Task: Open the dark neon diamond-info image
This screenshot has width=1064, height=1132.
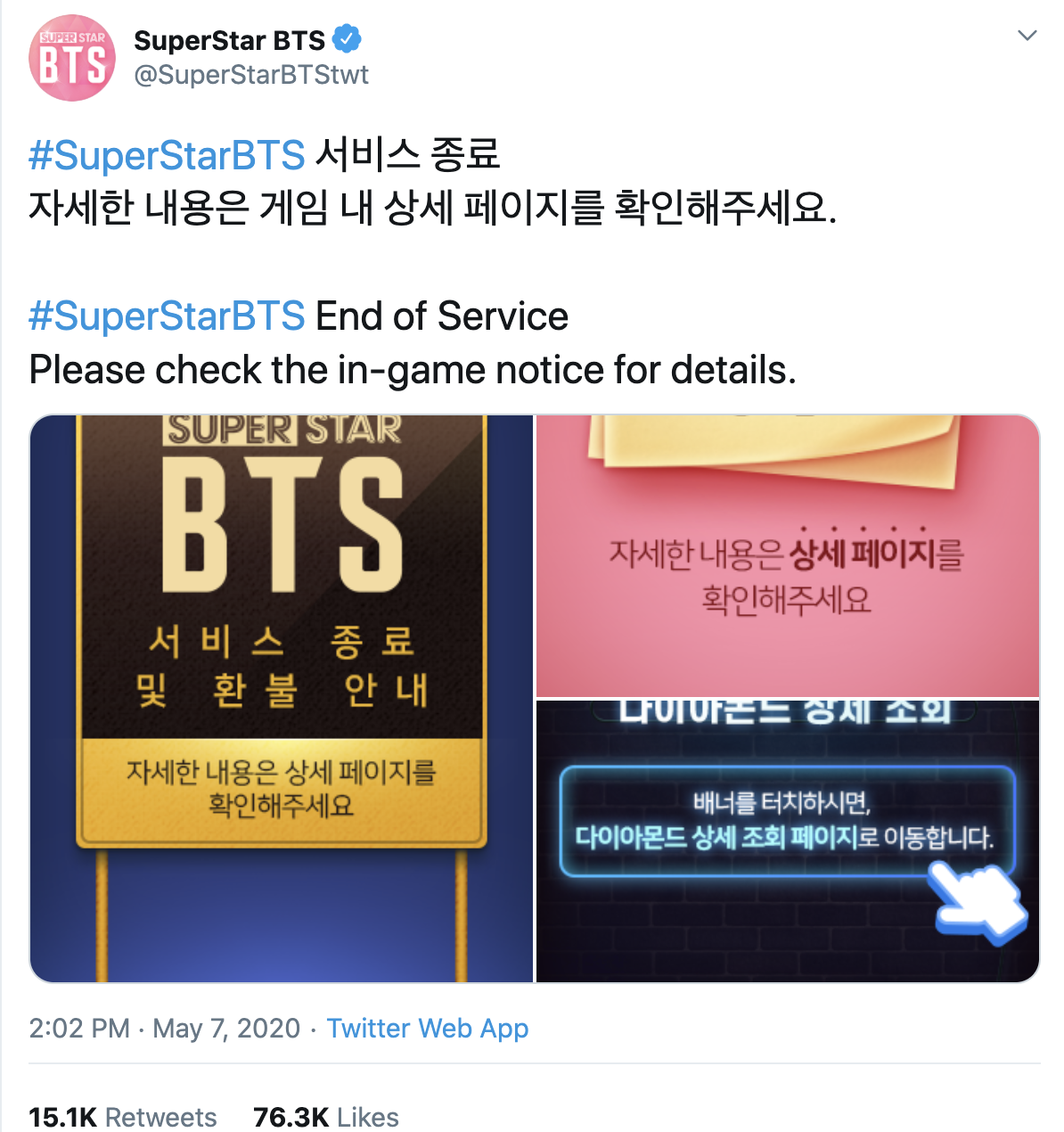Action: pyautogui.click(x=788, y=841)
